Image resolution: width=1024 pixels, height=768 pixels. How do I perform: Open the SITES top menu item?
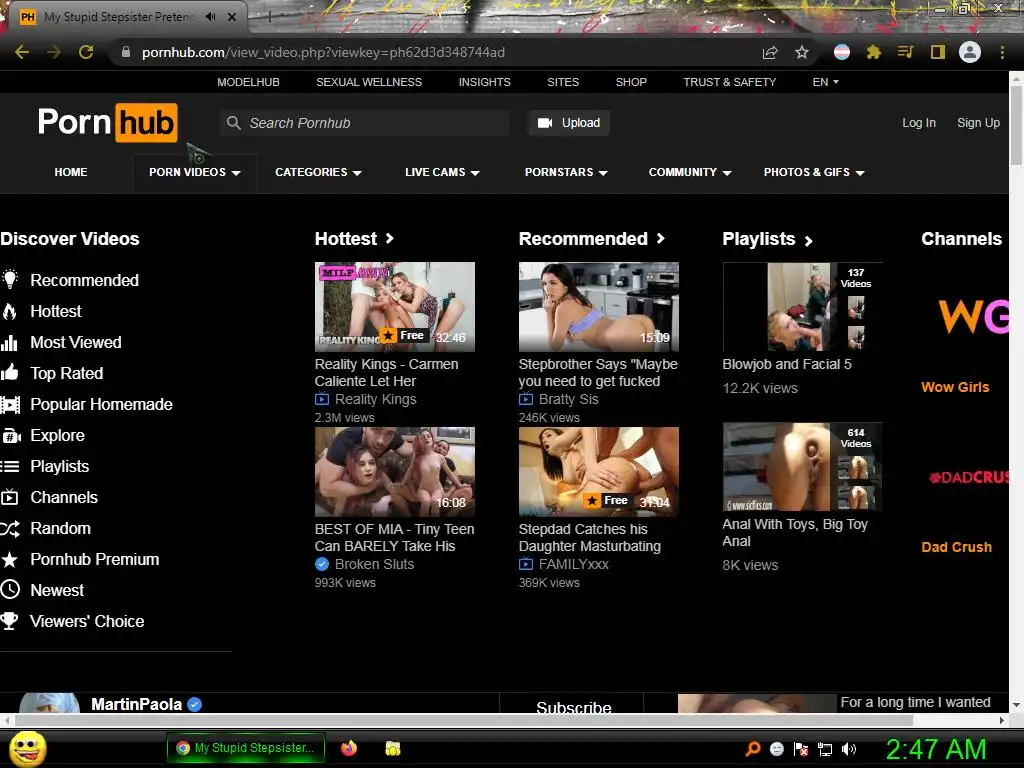tap(563, 82)
